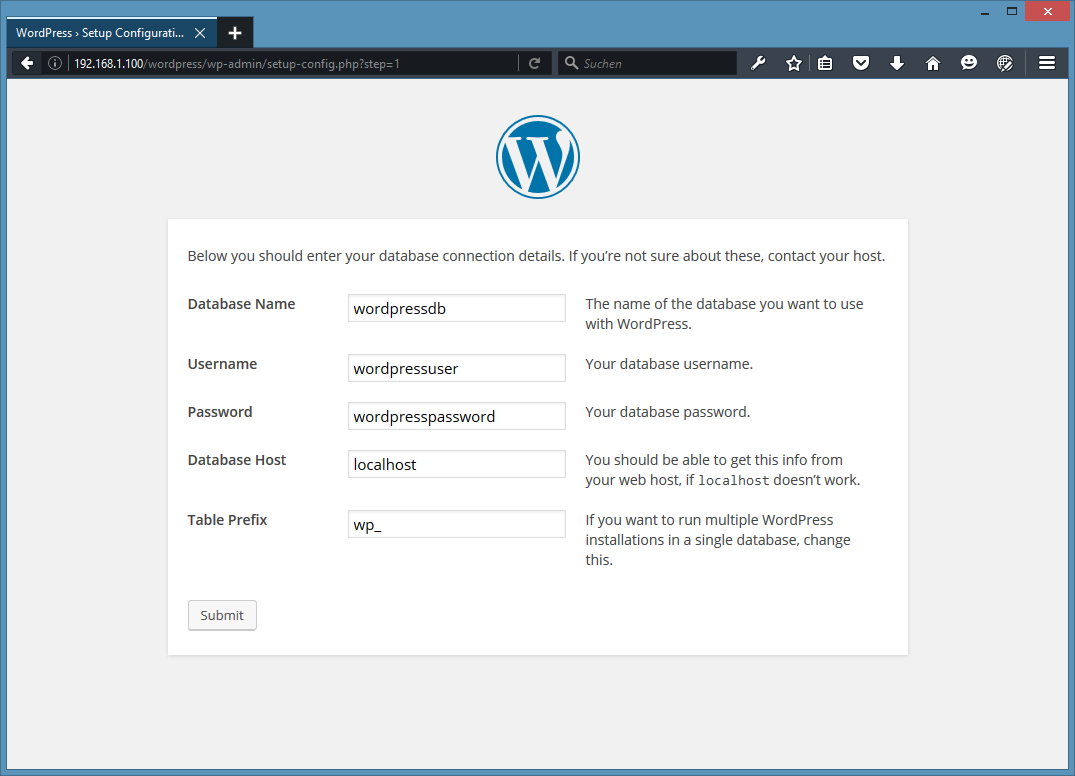Focus the Username field
1075x776 pixels.
click(x=457, y=368)
